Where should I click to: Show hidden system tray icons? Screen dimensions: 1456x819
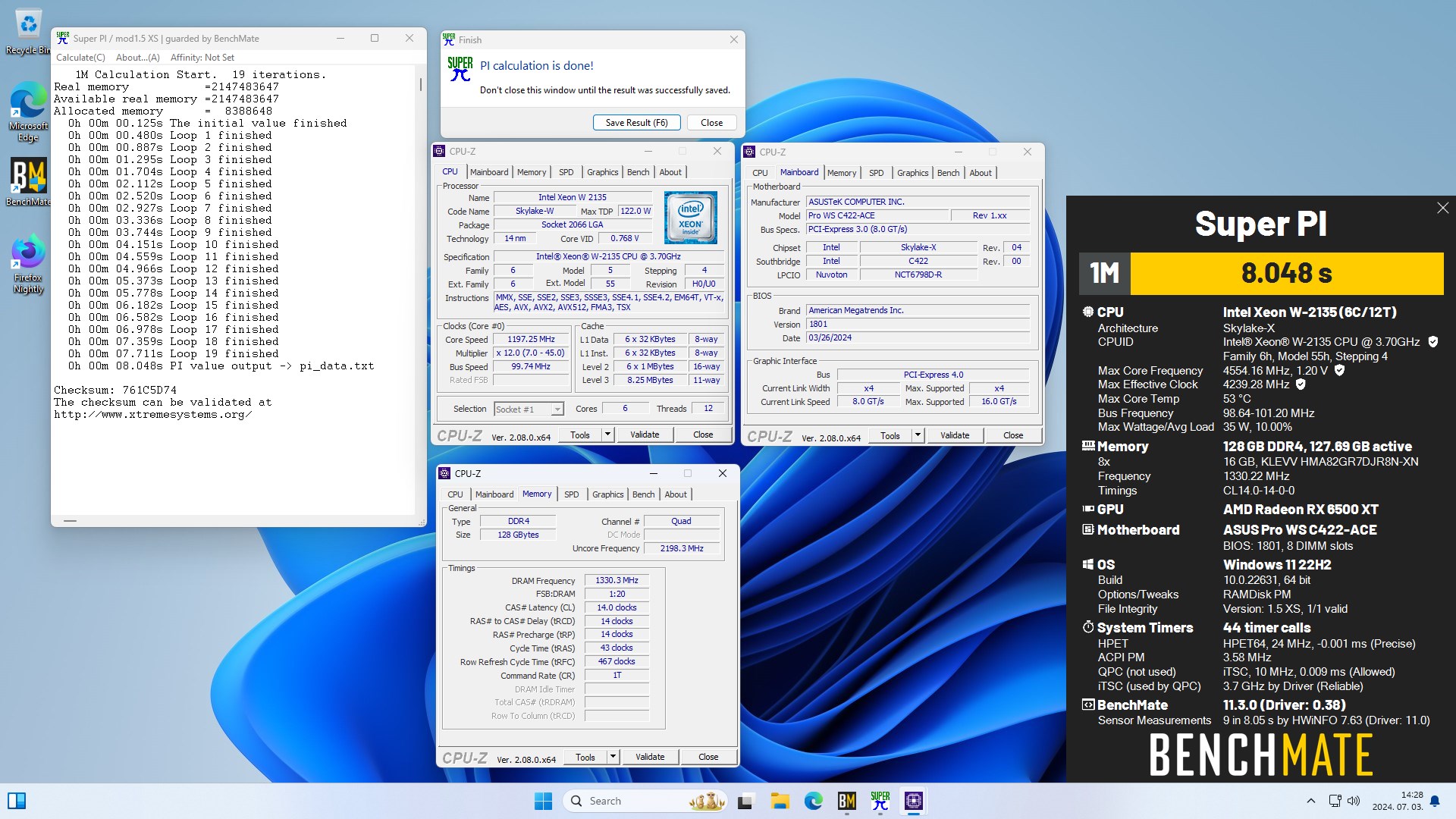click(1310, 801)
